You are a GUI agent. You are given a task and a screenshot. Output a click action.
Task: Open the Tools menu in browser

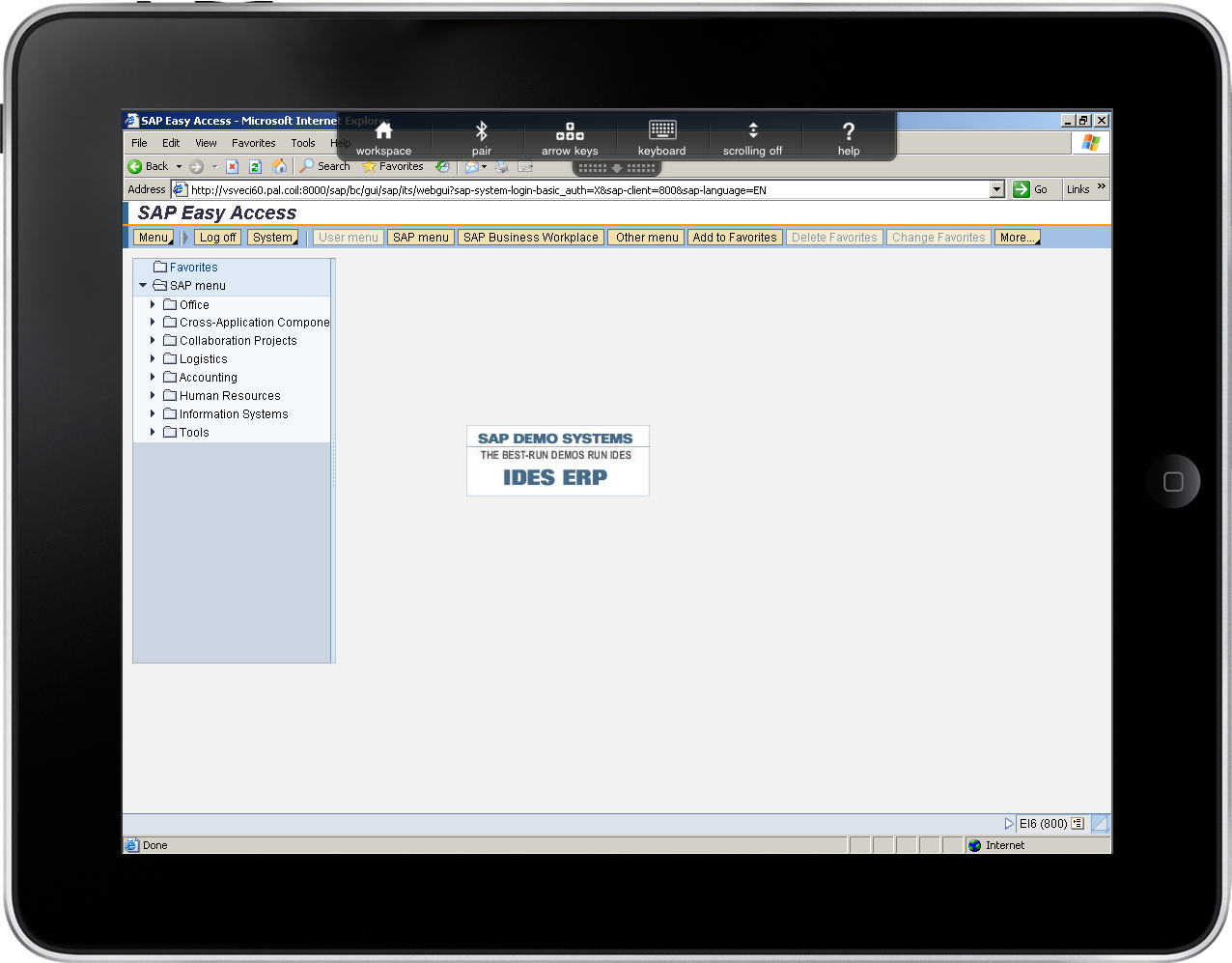[303, 143]
